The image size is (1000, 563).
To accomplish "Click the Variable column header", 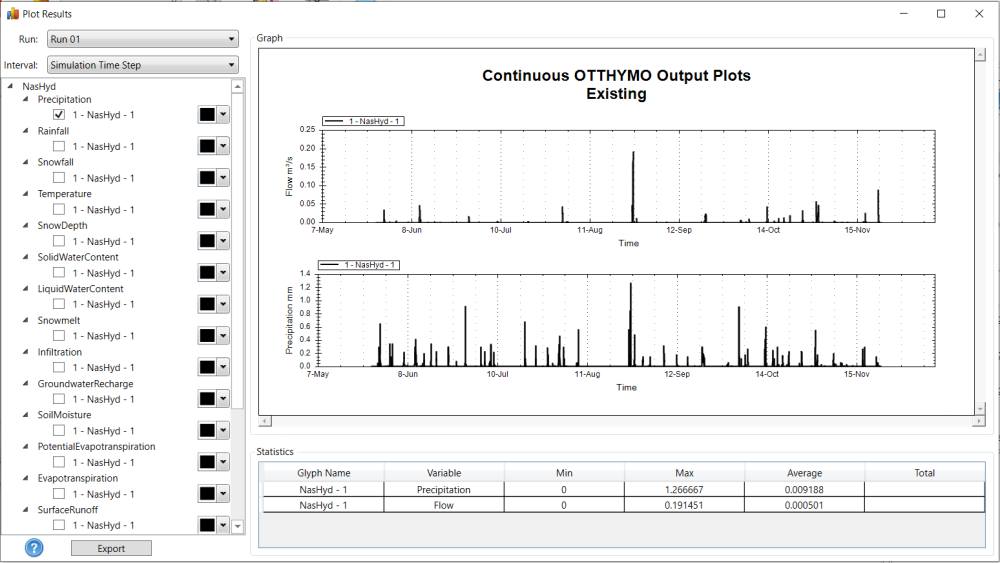I will coord(444,472).
